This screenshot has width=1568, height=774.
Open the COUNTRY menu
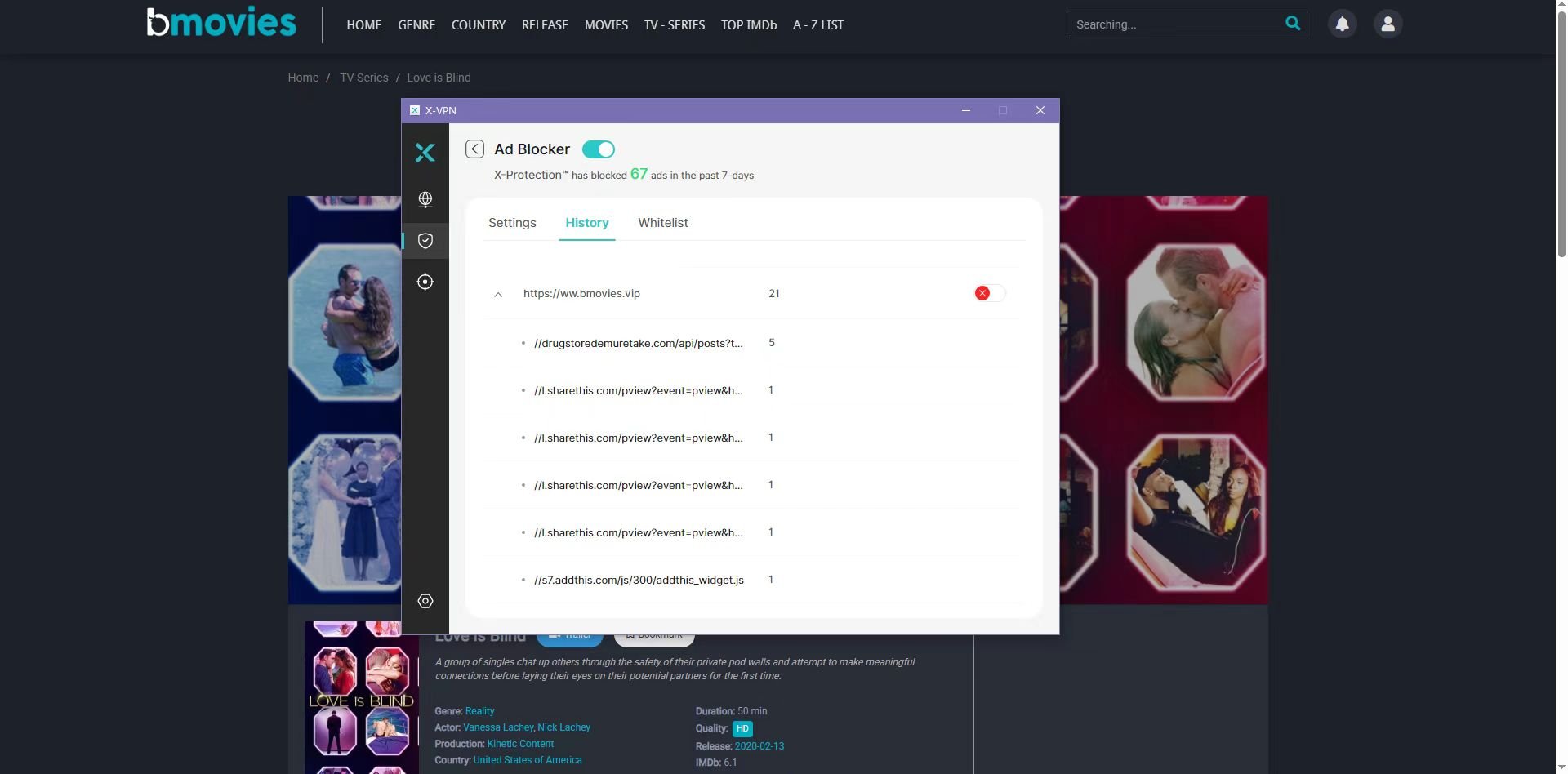point(479,25)
